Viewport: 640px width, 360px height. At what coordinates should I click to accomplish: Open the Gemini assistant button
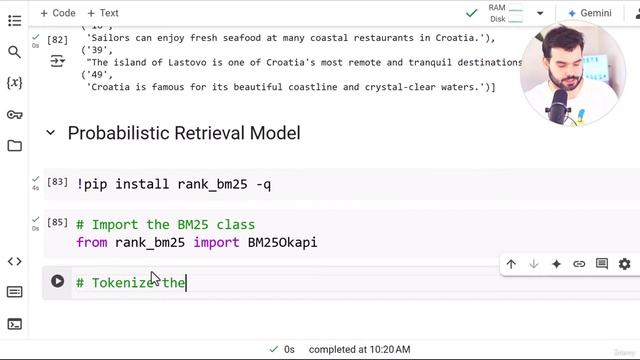click(x=590, y=13)
